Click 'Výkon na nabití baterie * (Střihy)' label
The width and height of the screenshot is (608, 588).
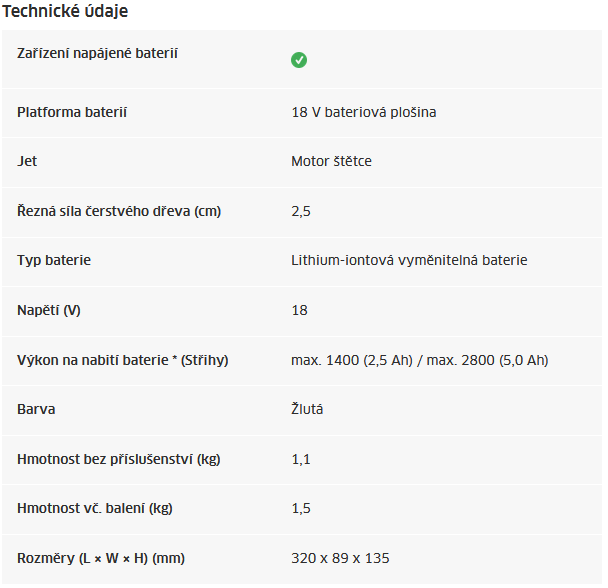(x=123, y=360)
